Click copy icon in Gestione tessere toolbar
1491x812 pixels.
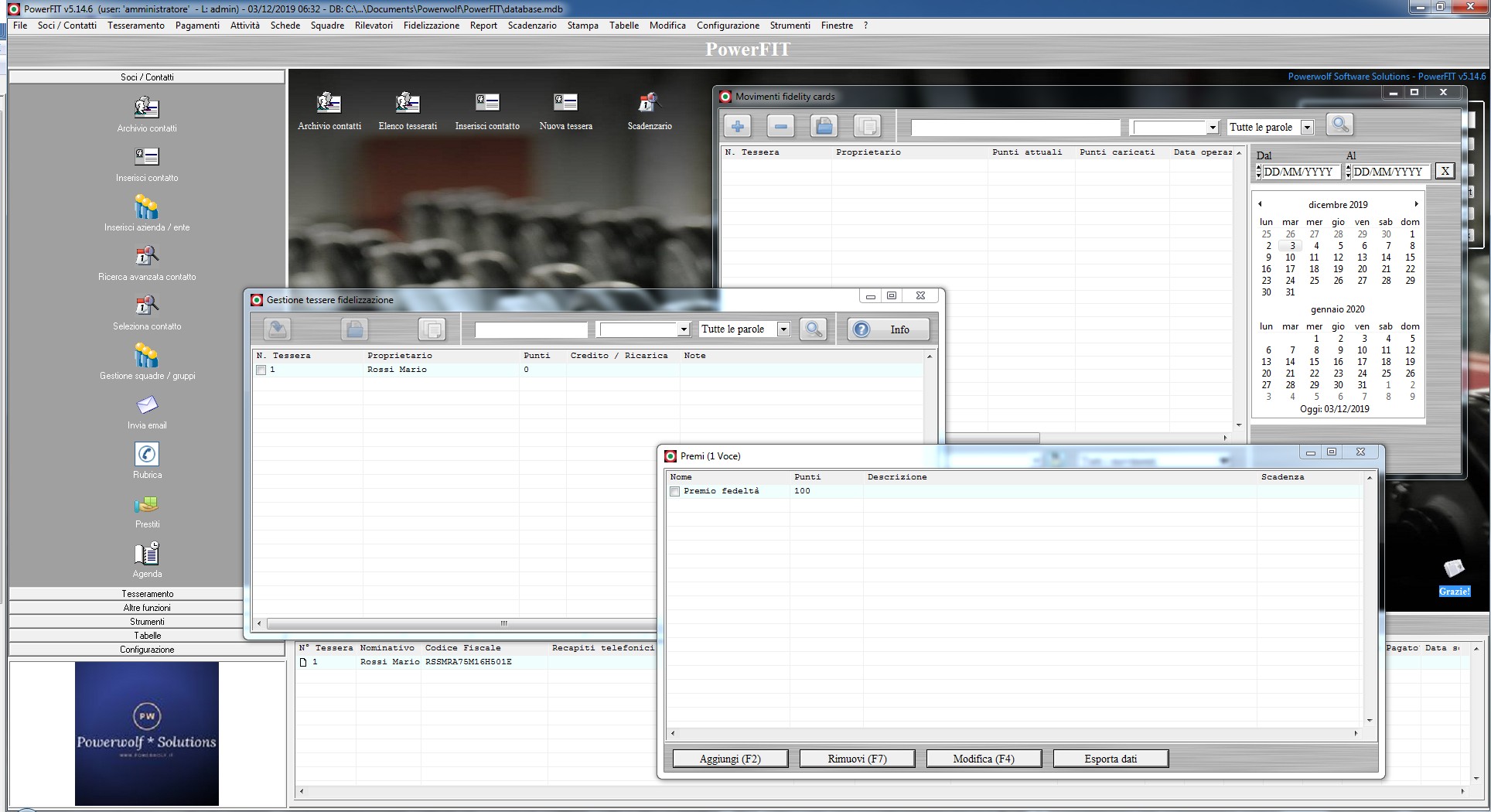pyautogui.click(x=432, y=329)
